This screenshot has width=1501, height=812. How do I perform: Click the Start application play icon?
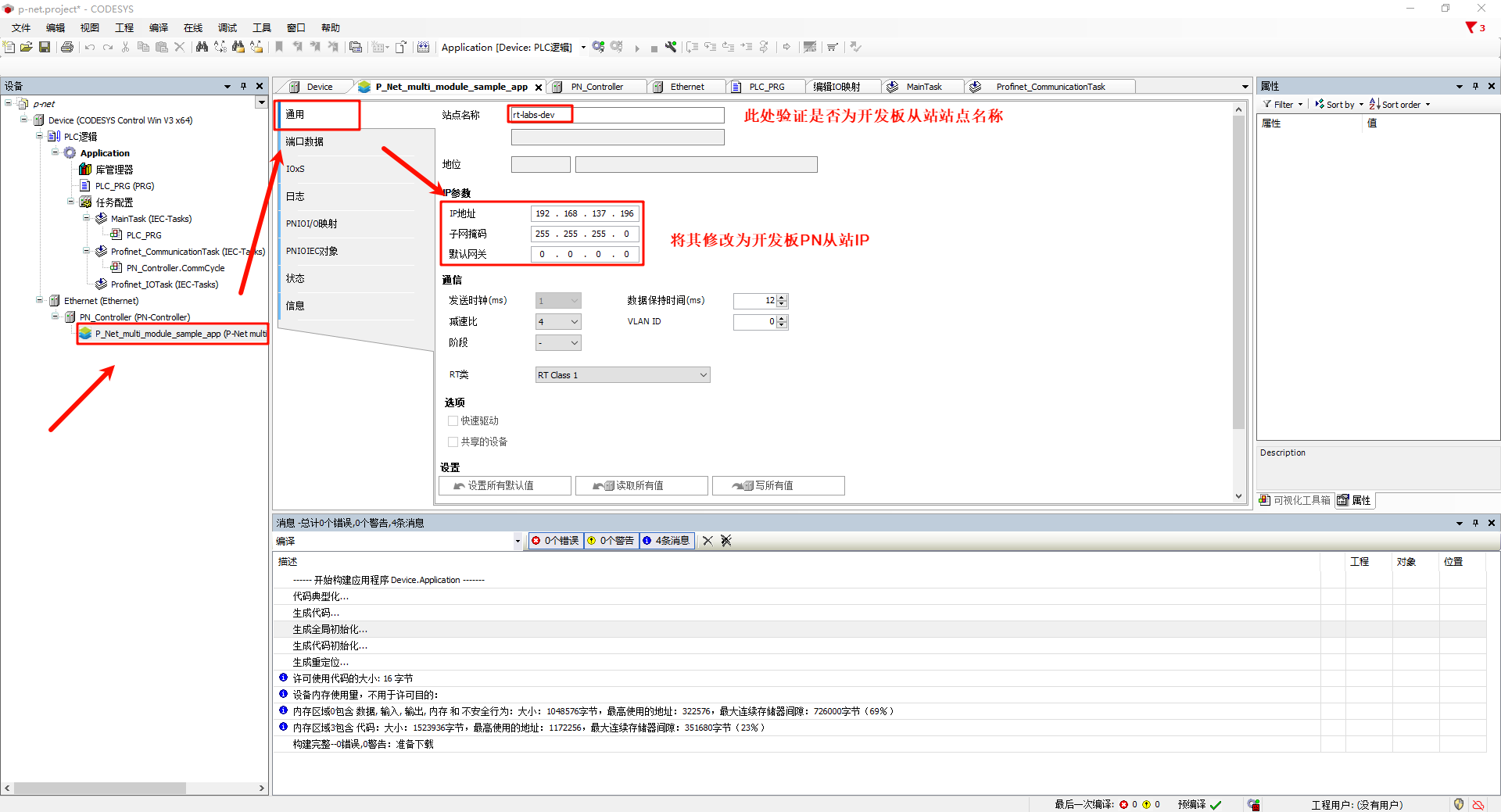(637, 48)
